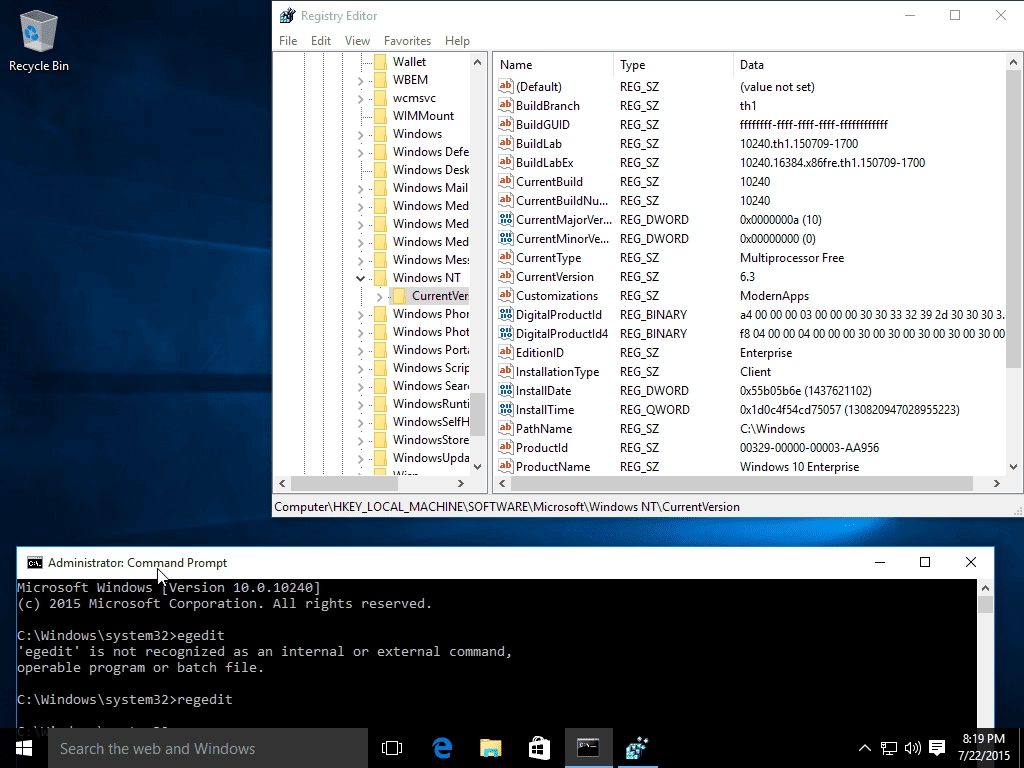The height and width of the screenshot is (768, 1024).
Task: Click the Command Prompt title bar icon
Action: point(35,563)
